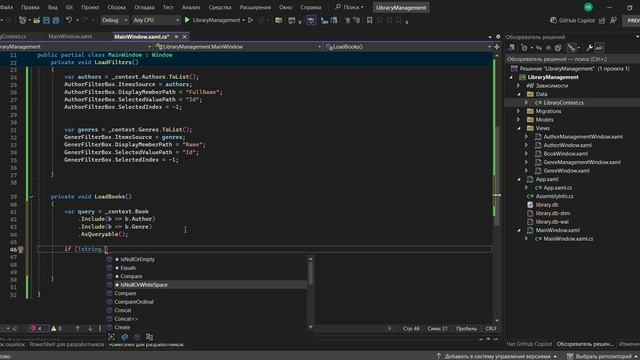Open the LibraryManagement.MainWindow type dropdown

coord(239,47)
